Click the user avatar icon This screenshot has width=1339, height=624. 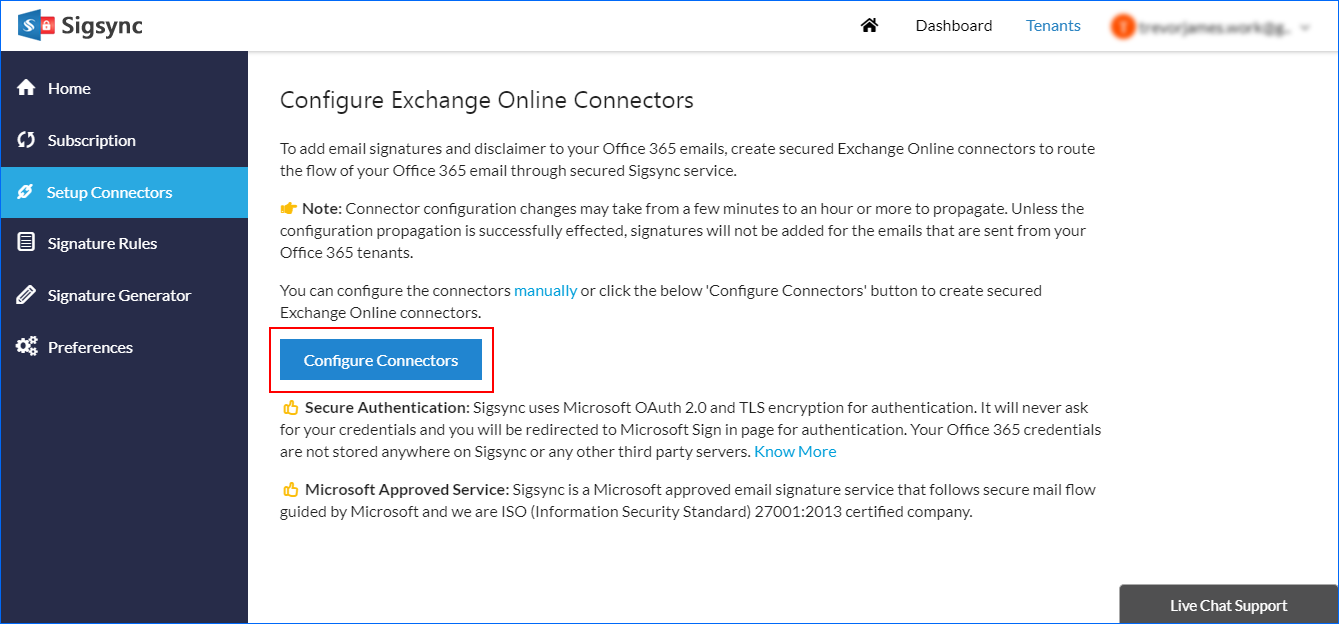[x=1124, y=25]
